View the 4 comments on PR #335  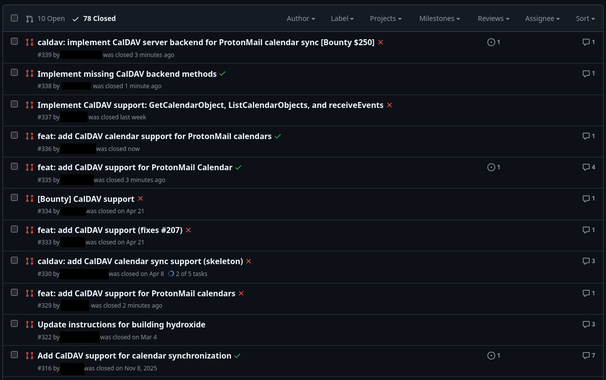click(589, 167)
